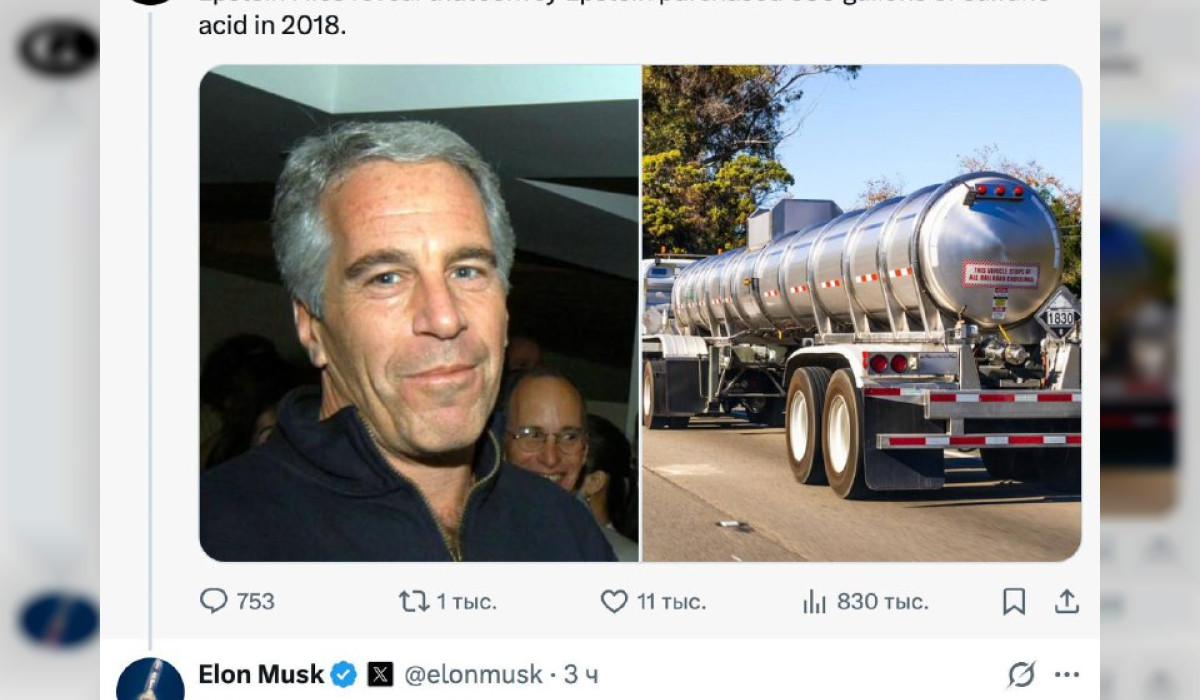Click the reply speech bubble icon
1200x700 pixels.
pyautogui.click(x=214, y=601)
